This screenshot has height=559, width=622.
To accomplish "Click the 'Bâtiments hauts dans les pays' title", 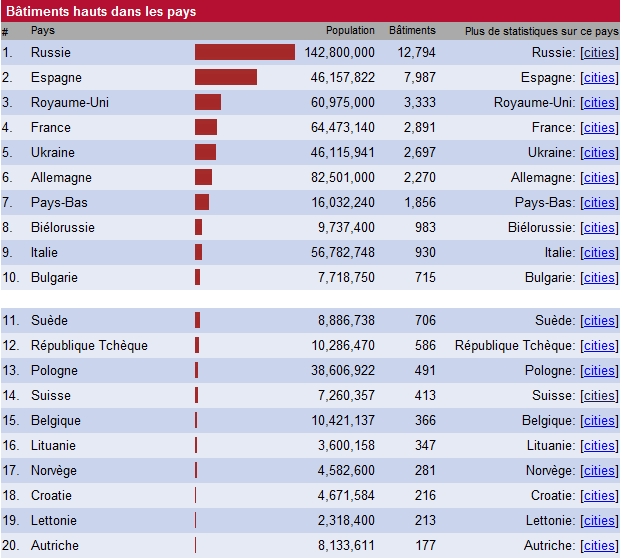I will [x=101, y=12].
